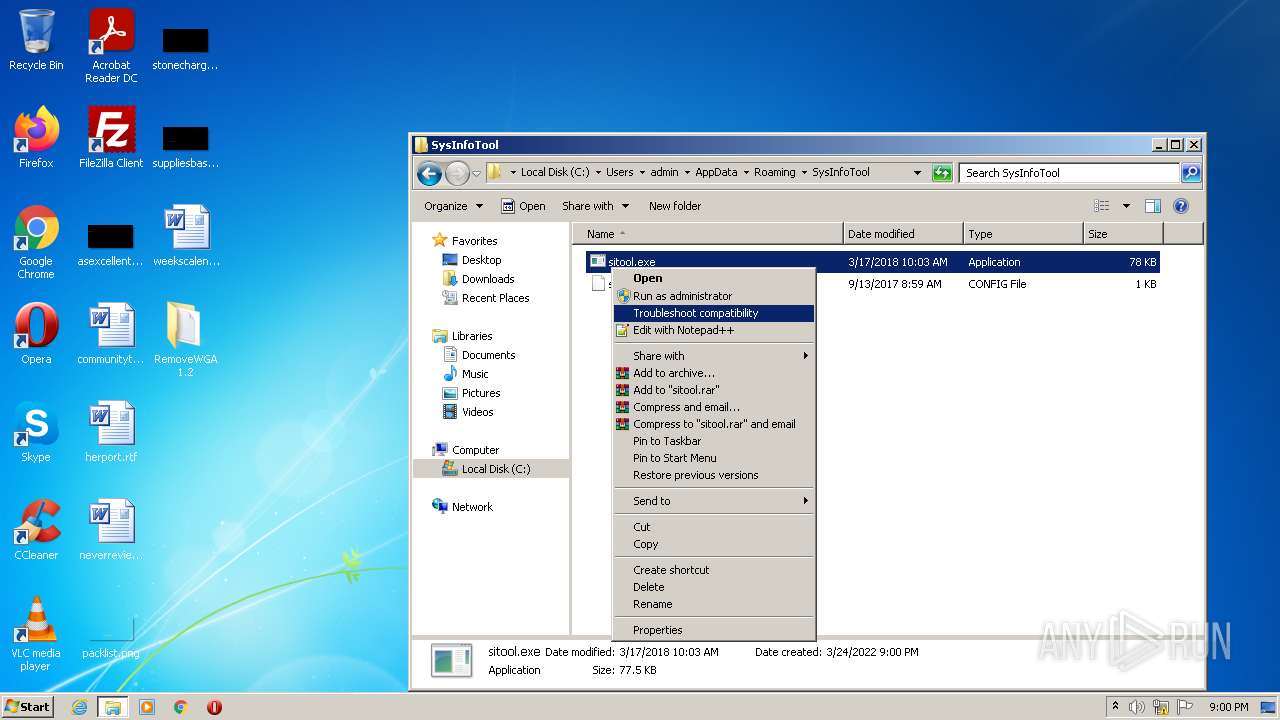Select the herport.rtf document icon
The image size is (1280, 720).
click(x=111, y=432)
